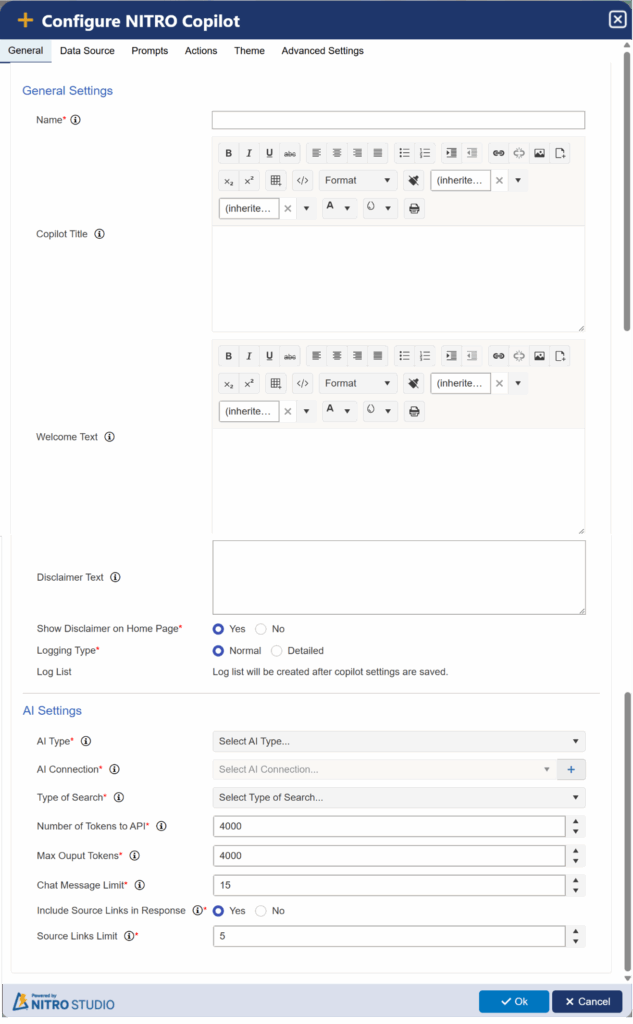
Task: Clean formatting in Copilot Title editor
Action: (414, 181)
